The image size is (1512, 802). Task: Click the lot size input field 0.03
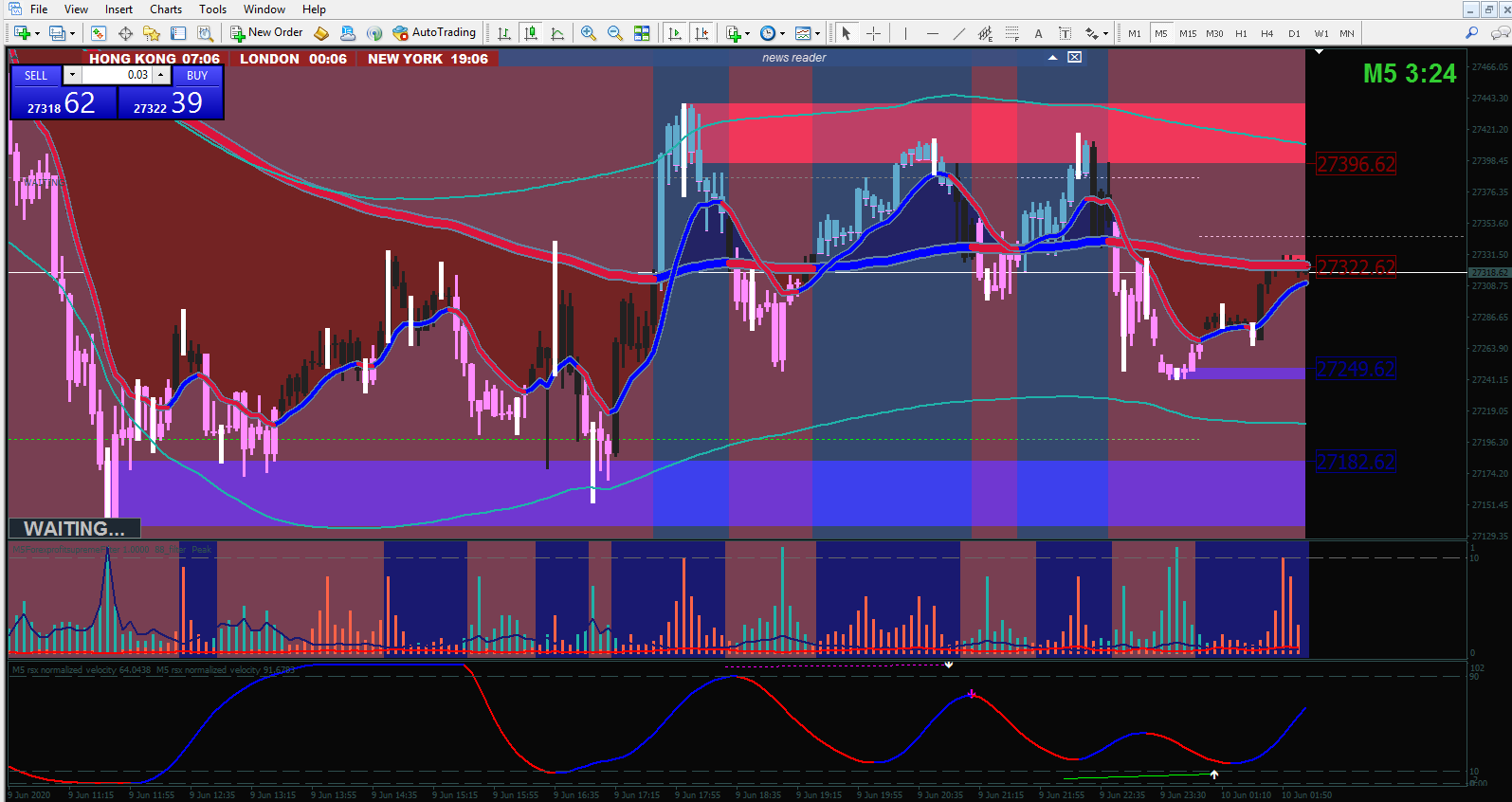tap(117, 75)
